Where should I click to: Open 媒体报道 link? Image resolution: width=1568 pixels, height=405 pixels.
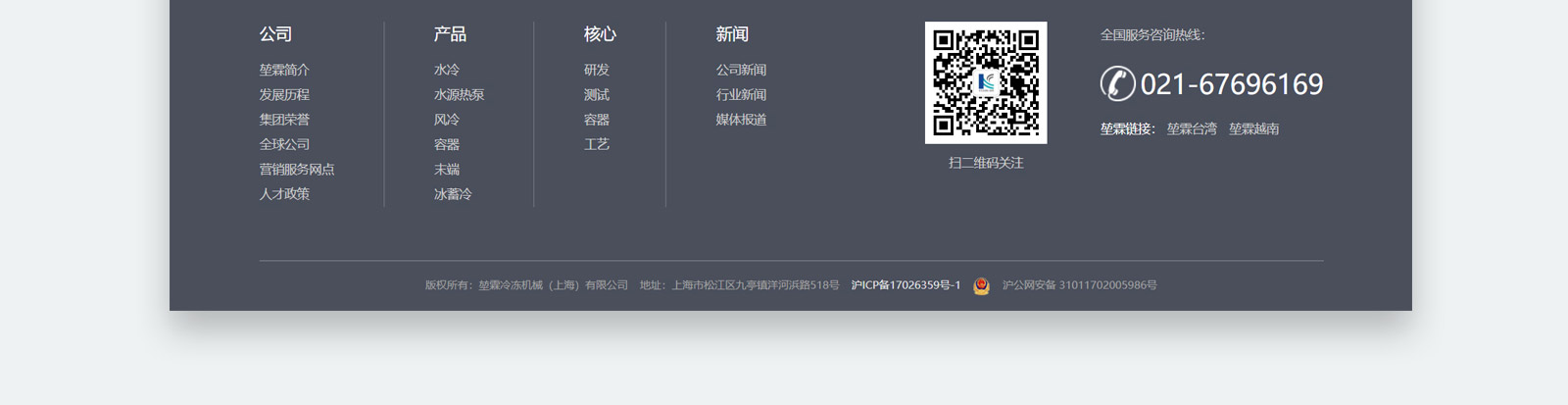click(x=741, y=120)
